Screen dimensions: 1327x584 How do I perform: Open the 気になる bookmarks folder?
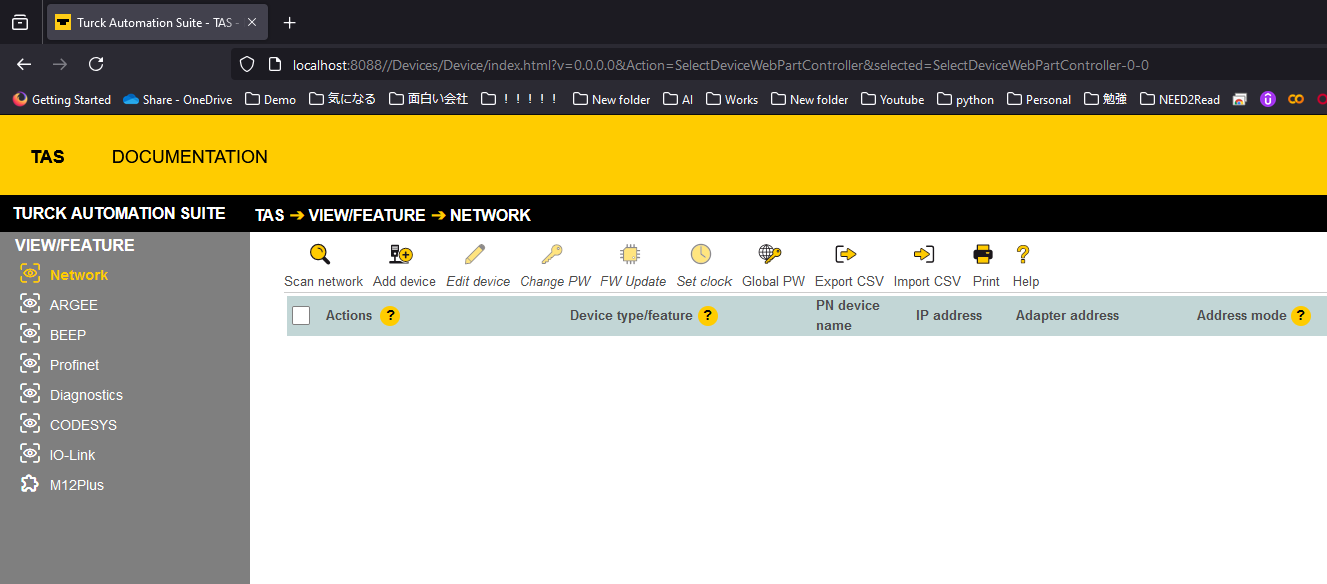(x=342, y=99)
